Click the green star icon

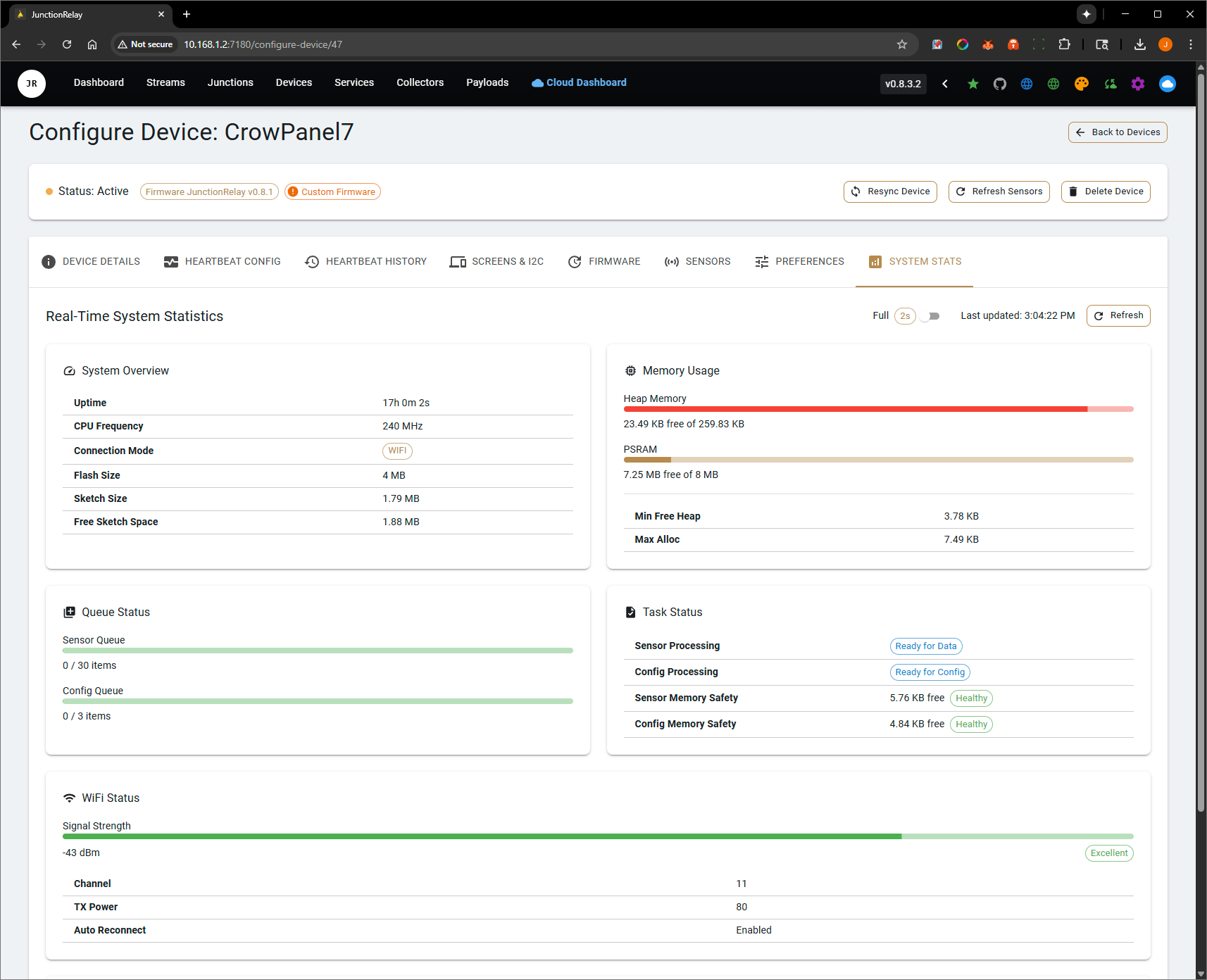coord(973,84)
